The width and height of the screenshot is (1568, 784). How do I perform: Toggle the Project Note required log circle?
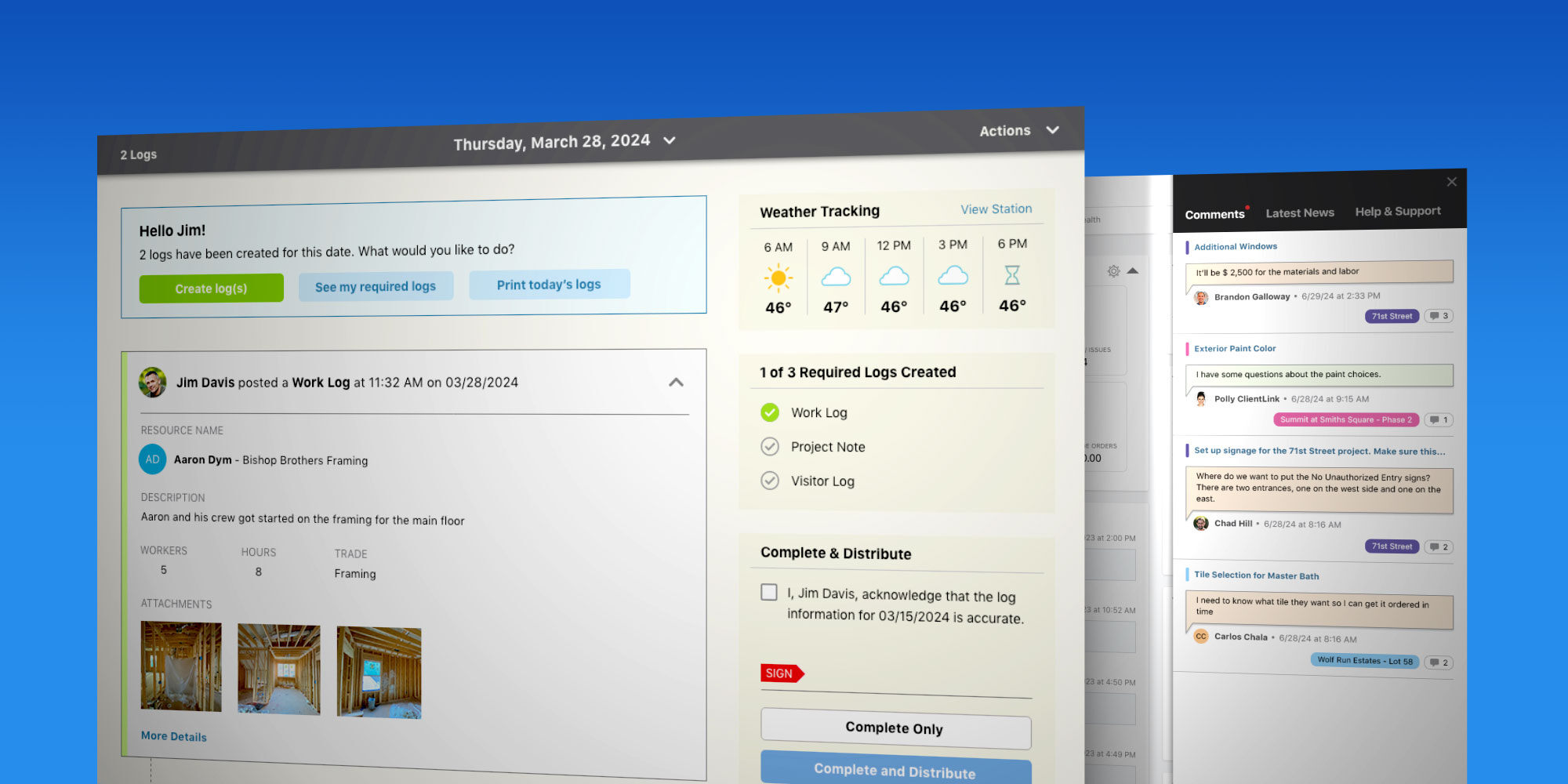pyautogui.click(x=770, y=446)
